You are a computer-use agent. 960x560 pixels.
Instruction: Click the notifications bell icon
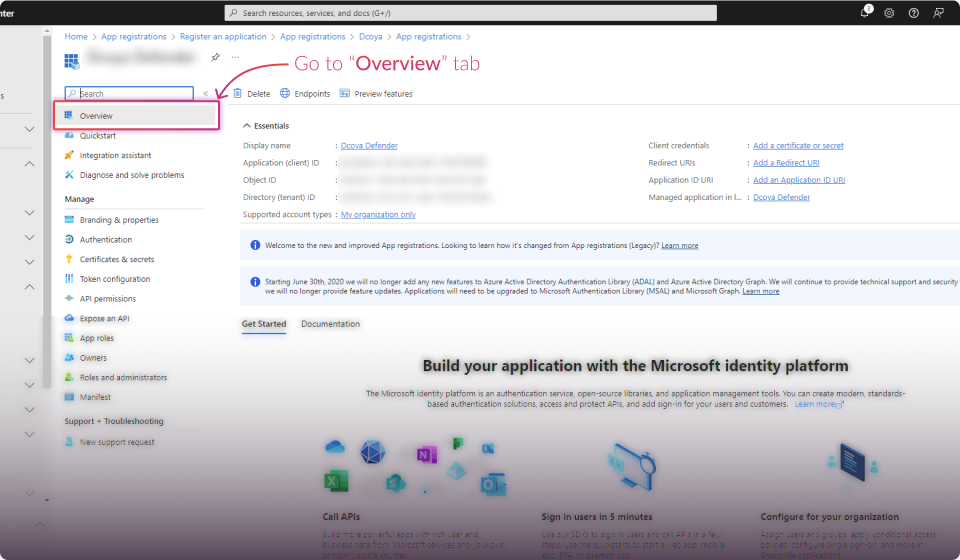click(865, 13)
